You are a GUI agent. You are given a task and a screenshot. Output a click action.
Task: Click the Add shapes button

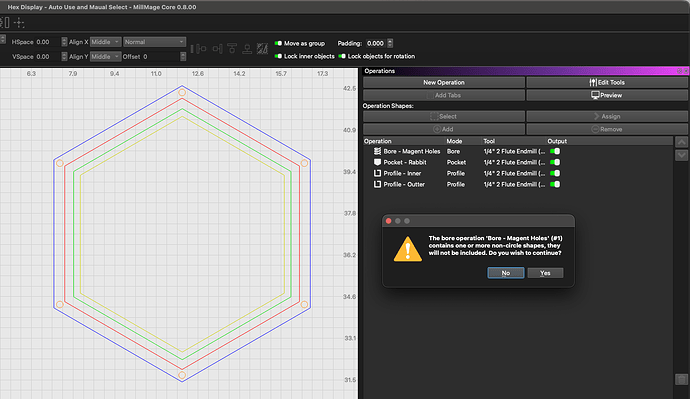[444, 129]
